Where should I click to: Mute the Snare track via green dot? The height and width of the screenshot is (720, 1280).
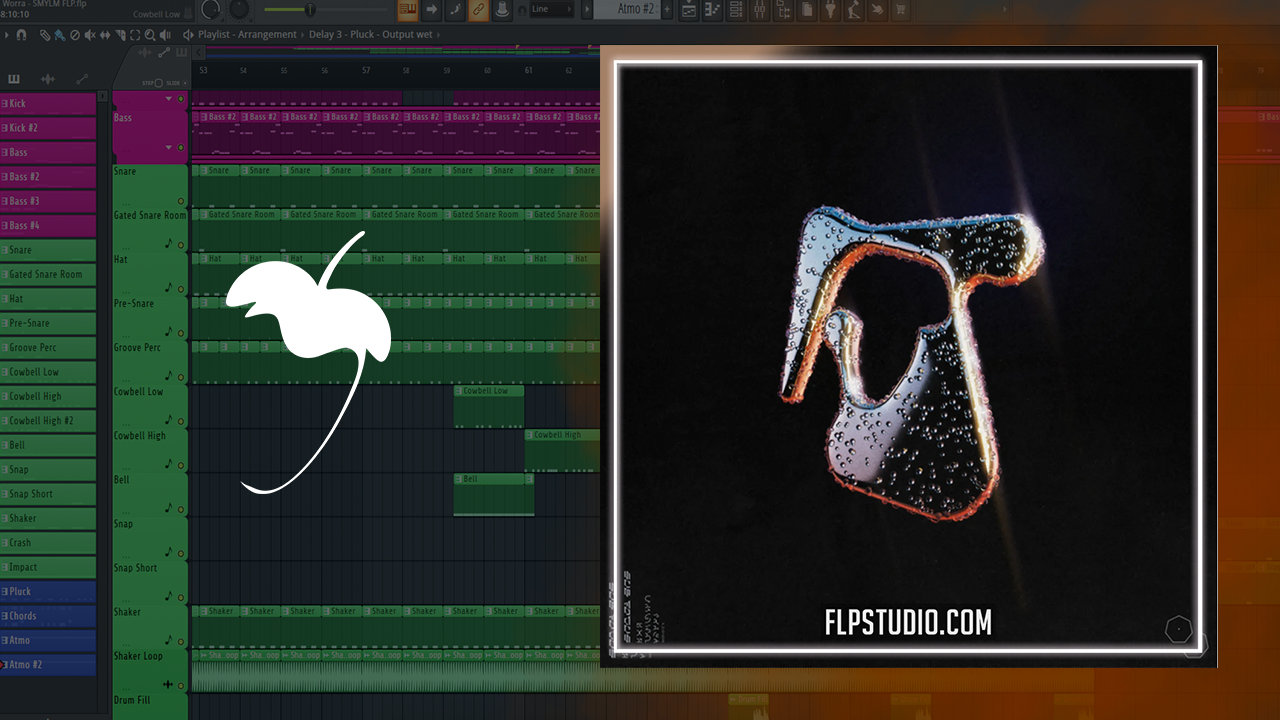tap(181, 201)
